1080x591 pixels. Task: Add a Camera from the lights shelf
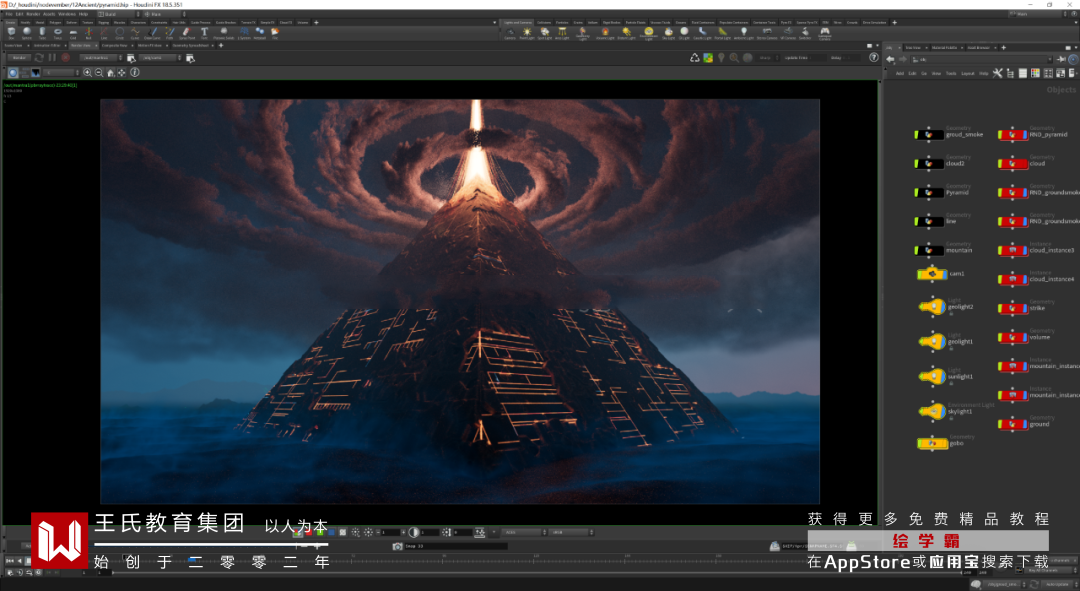[x=510, y=33]
